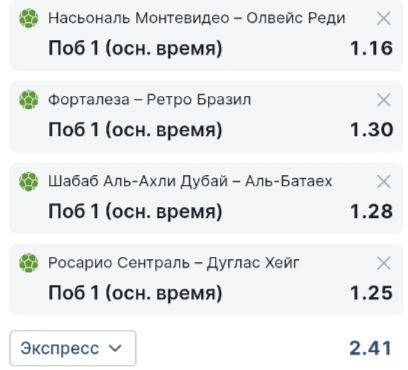Click the 1.16 odds value

(x=372, y=48)
